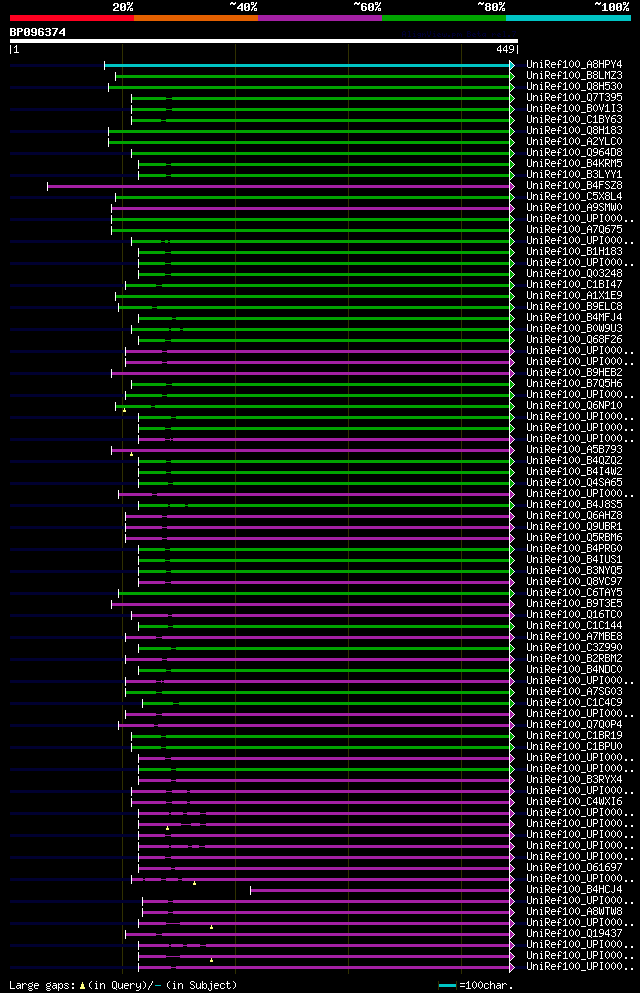Select hit label UniRef100_B4PRG0
This screenshot has width=640, height=993.
click(x=574, y=548)
